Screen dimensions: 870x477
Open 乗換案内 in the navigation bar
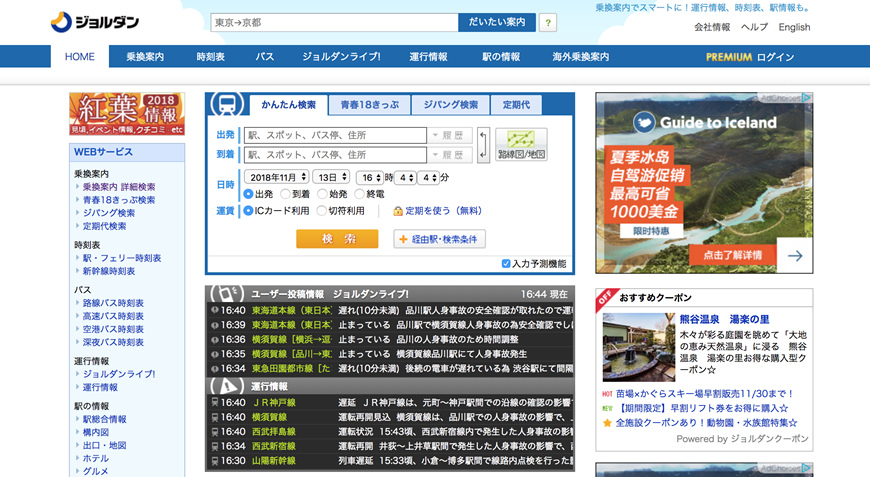coord(145,57)
